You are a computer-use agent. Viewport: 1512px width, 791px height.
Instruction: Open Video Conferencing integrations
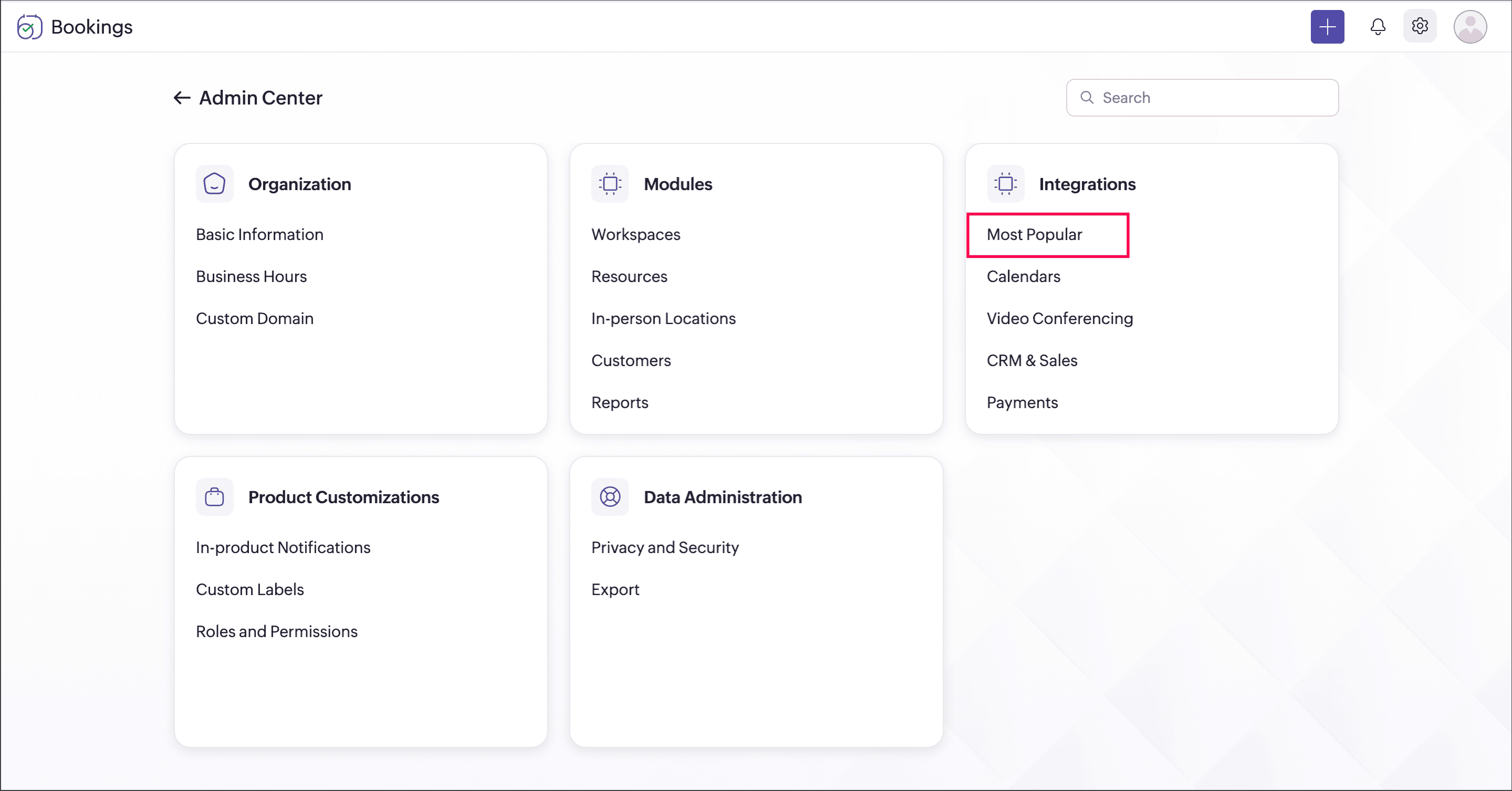(1059, 319)
